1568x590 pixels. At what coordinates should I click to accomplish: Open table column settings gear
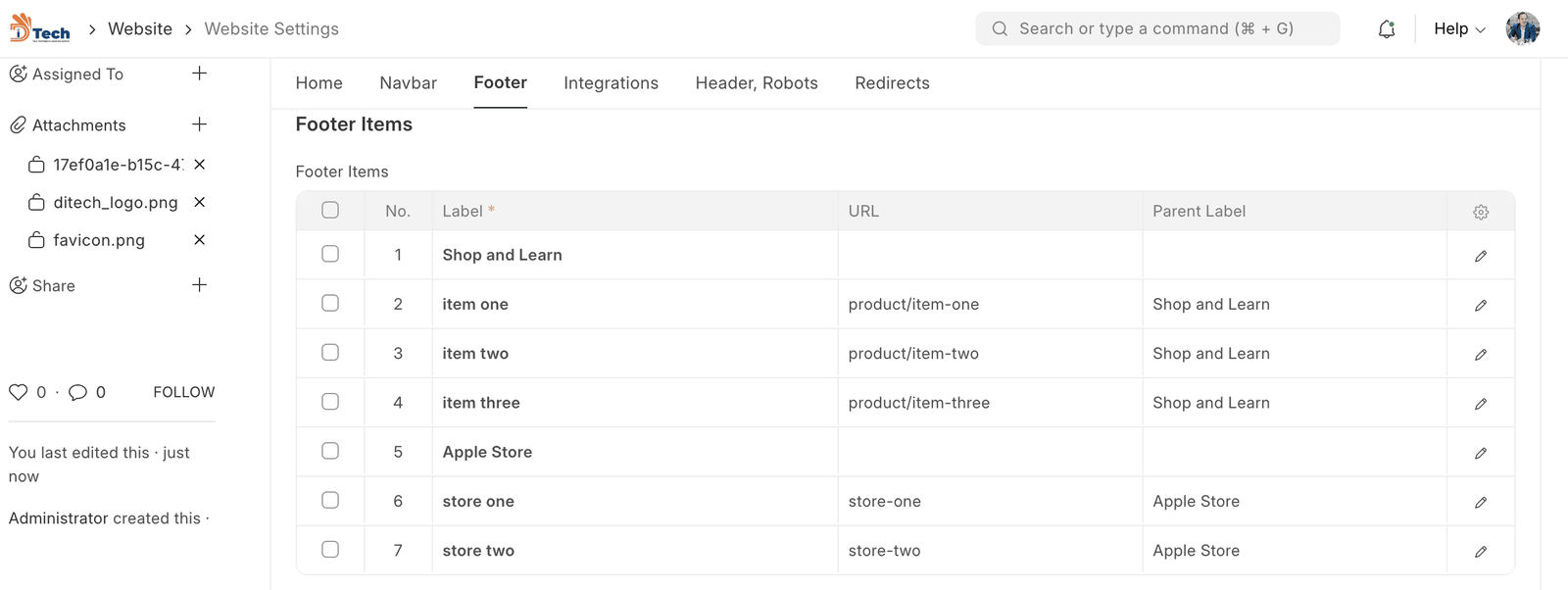(x=1480, y=212)
